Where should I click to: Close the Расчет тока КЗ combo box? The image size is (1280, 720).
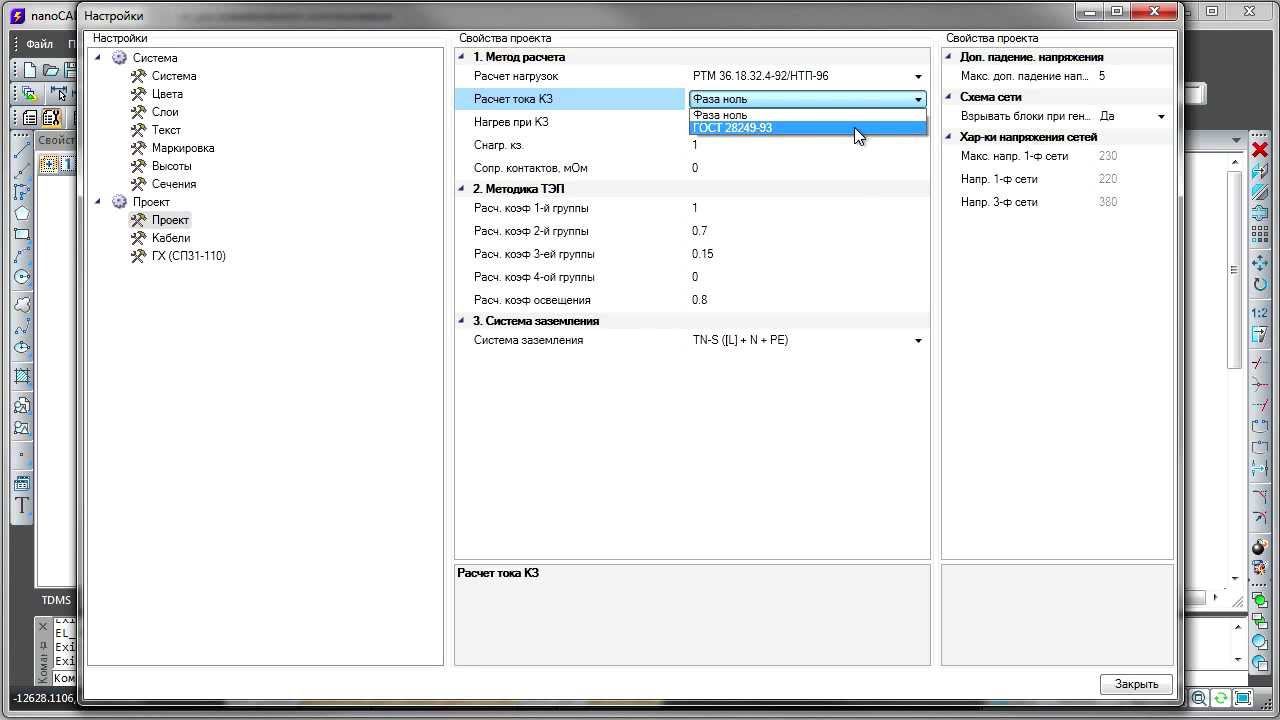click(918, 99)
